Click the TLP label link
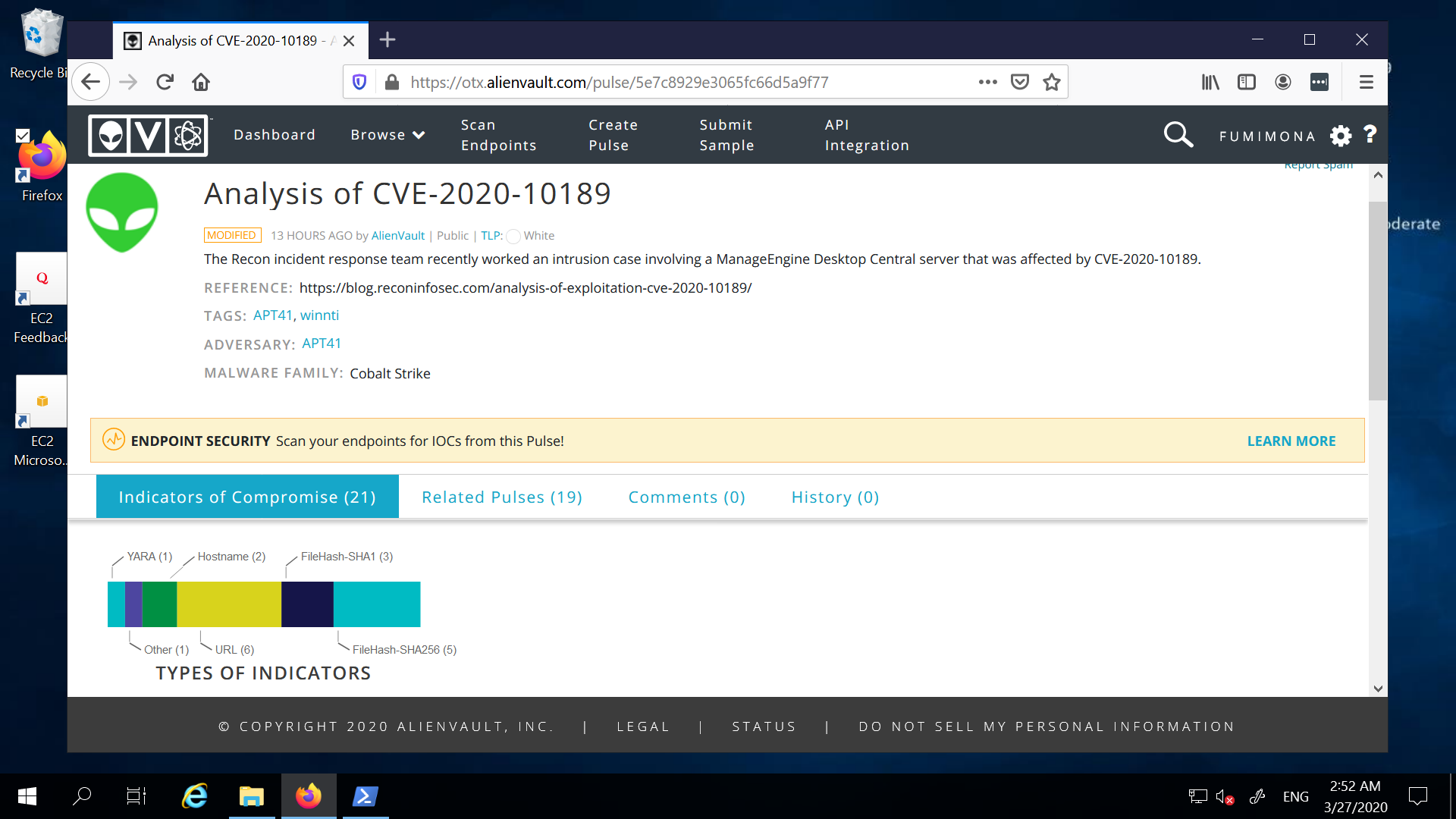 pyautogui.click(x=491, y=236)
